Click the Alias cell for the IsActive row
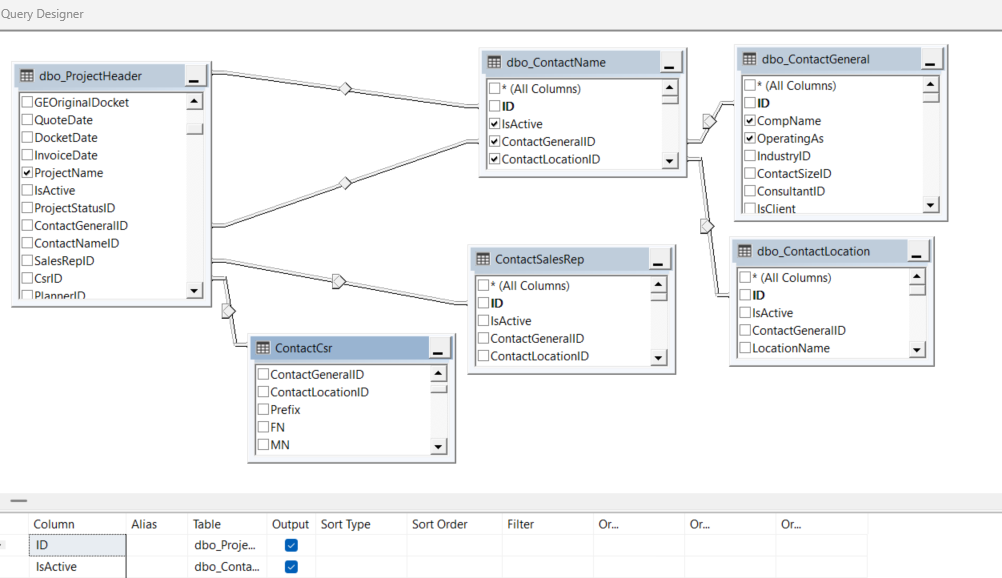The image size is (1002, 578). pyautogui.click(x=157, y=567)
